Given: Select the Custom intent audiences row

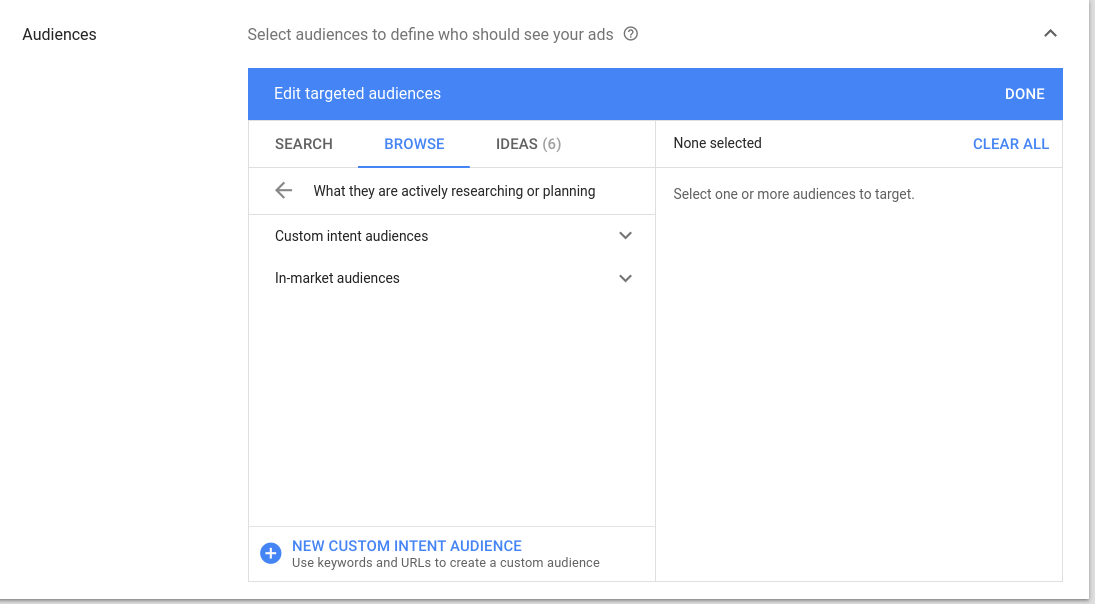Looking at the screenshot, I should click(351, 235).
